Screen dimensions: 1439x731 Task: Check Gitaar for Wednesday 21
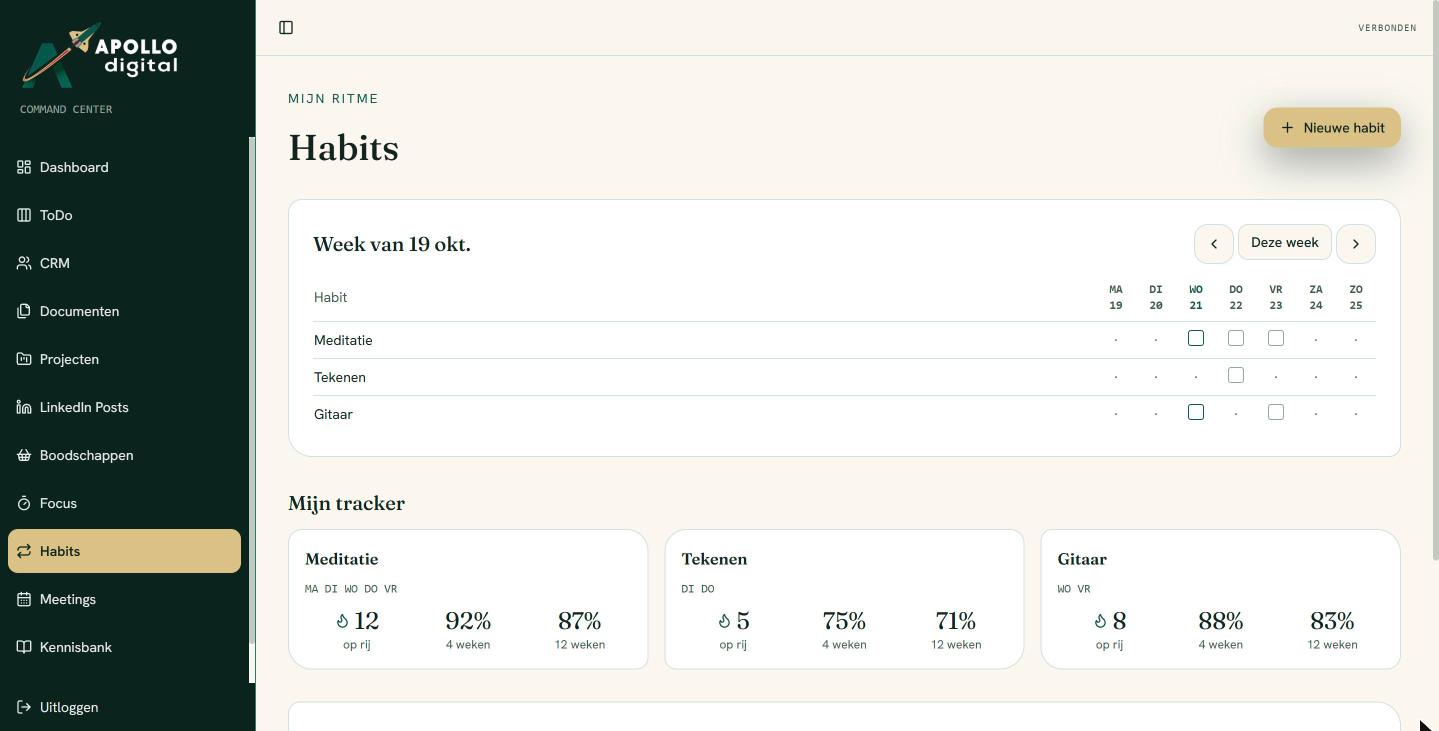click(1196, 412)
